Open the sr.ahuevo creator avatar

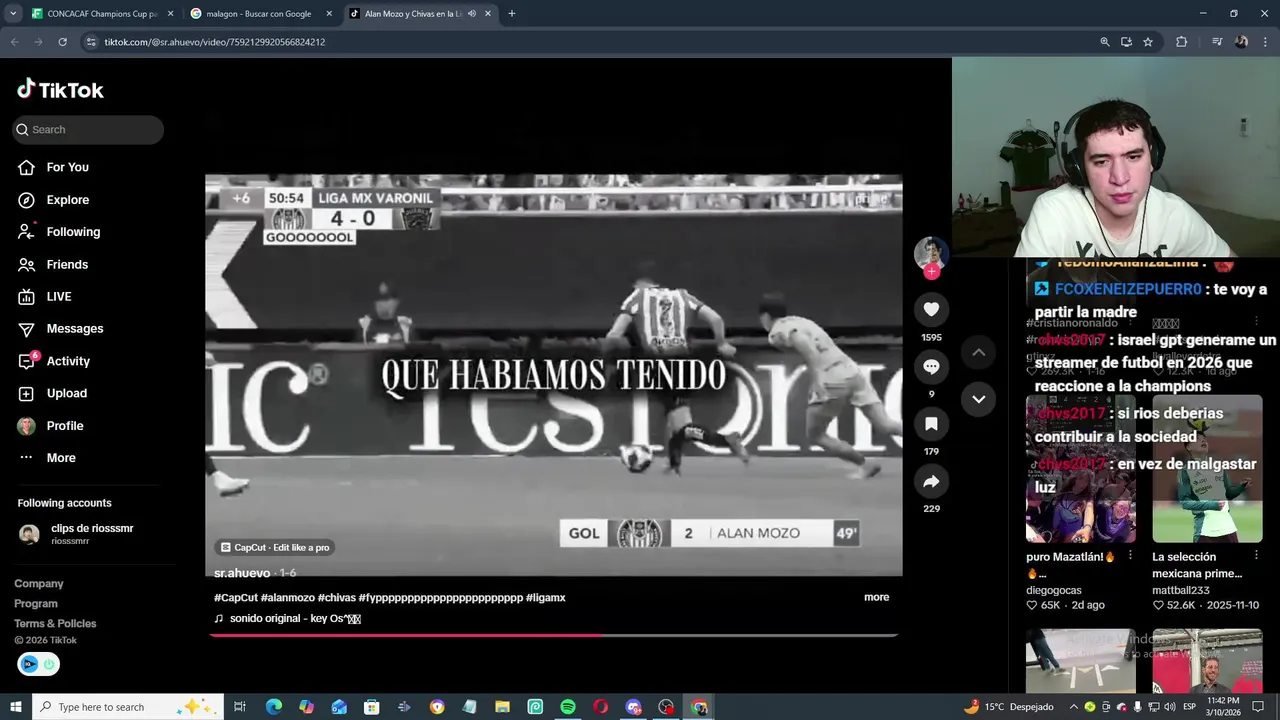tap(931, 253)
